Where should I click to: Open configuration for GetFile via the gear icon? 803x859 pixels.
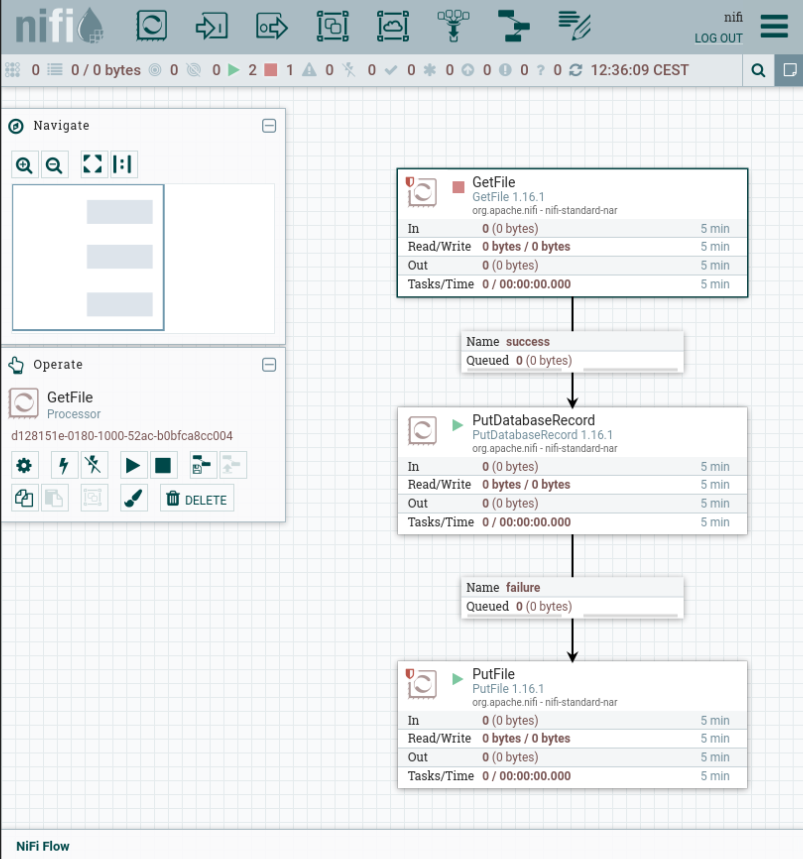24,465
